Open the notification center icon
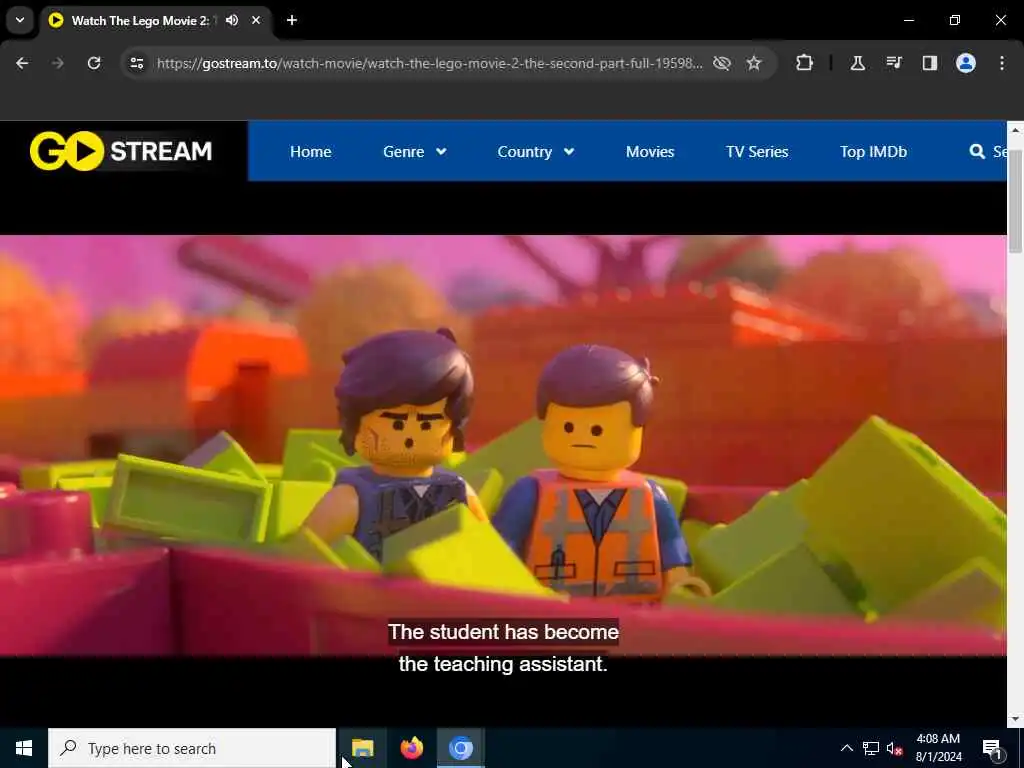Viewport: 1024px width, 768px height. (992, 748)
